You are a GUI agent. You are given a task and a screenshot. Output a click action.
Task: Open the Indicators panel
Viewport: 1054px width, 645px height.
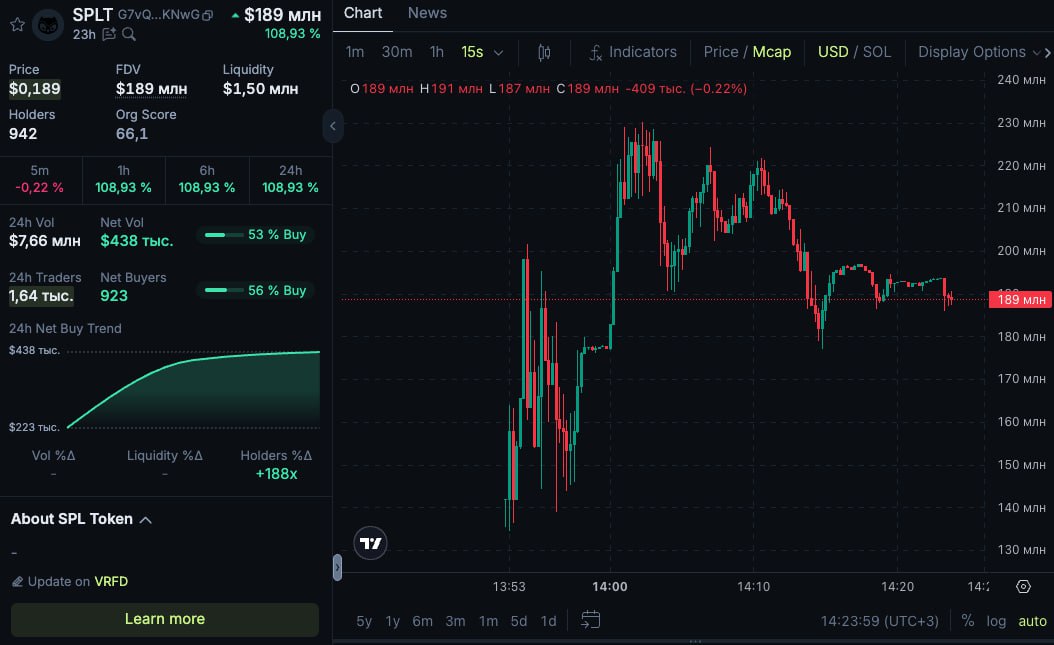tap(632, 52)
